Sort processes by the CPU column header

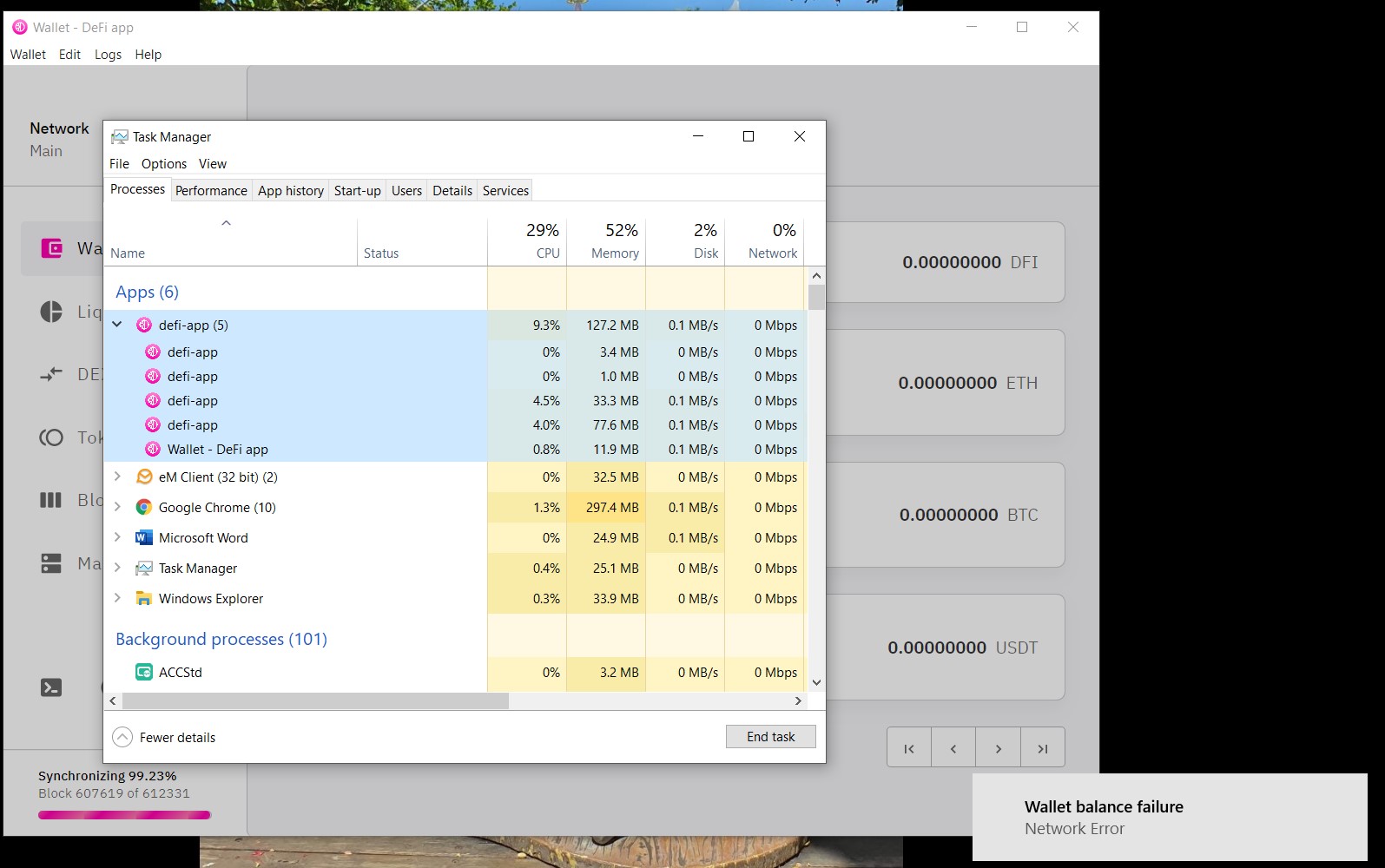[527, 240]
